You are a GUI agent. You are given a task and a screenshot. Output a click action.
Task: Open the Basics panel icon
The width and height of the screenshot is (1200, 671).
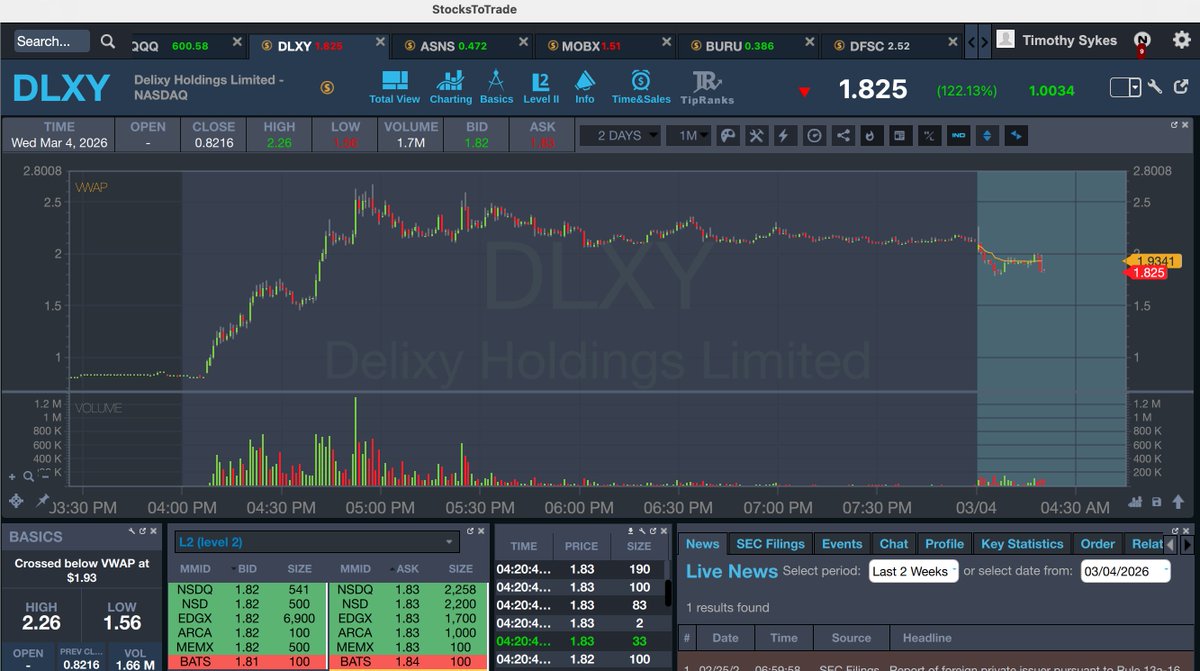pos(496,87)
